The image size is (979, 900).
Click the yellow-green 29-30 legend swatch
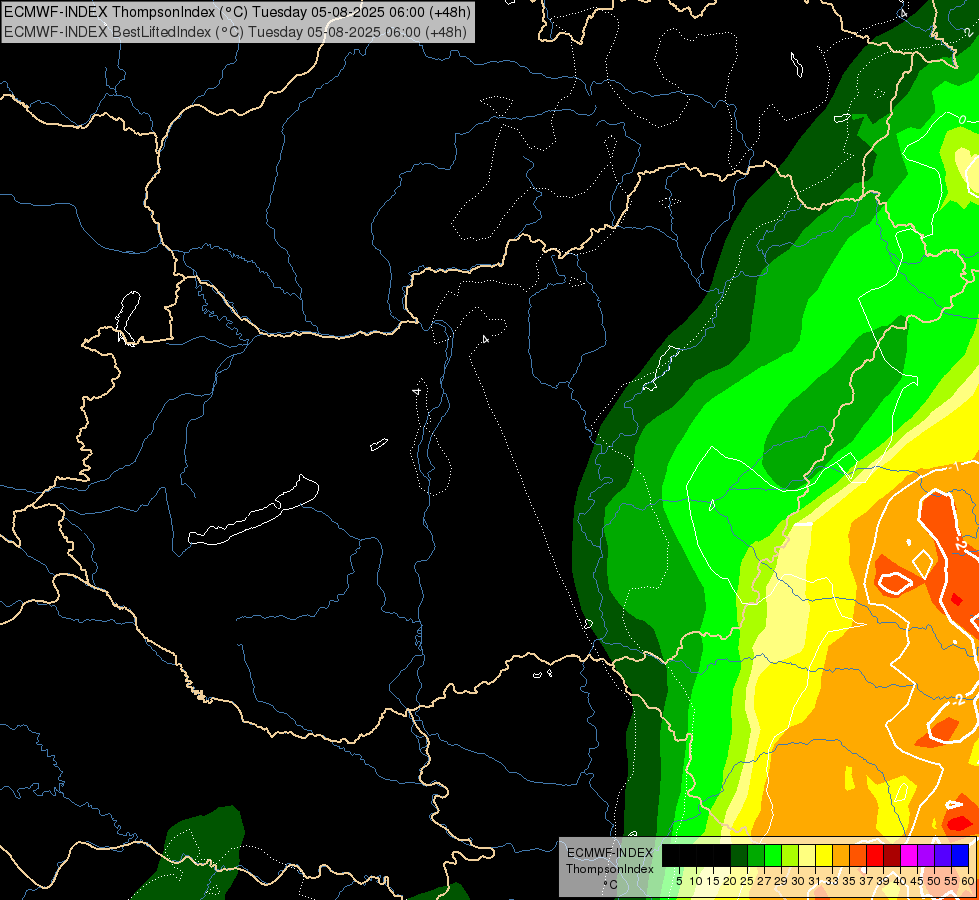pyautogui.click(x=790, y=856)
